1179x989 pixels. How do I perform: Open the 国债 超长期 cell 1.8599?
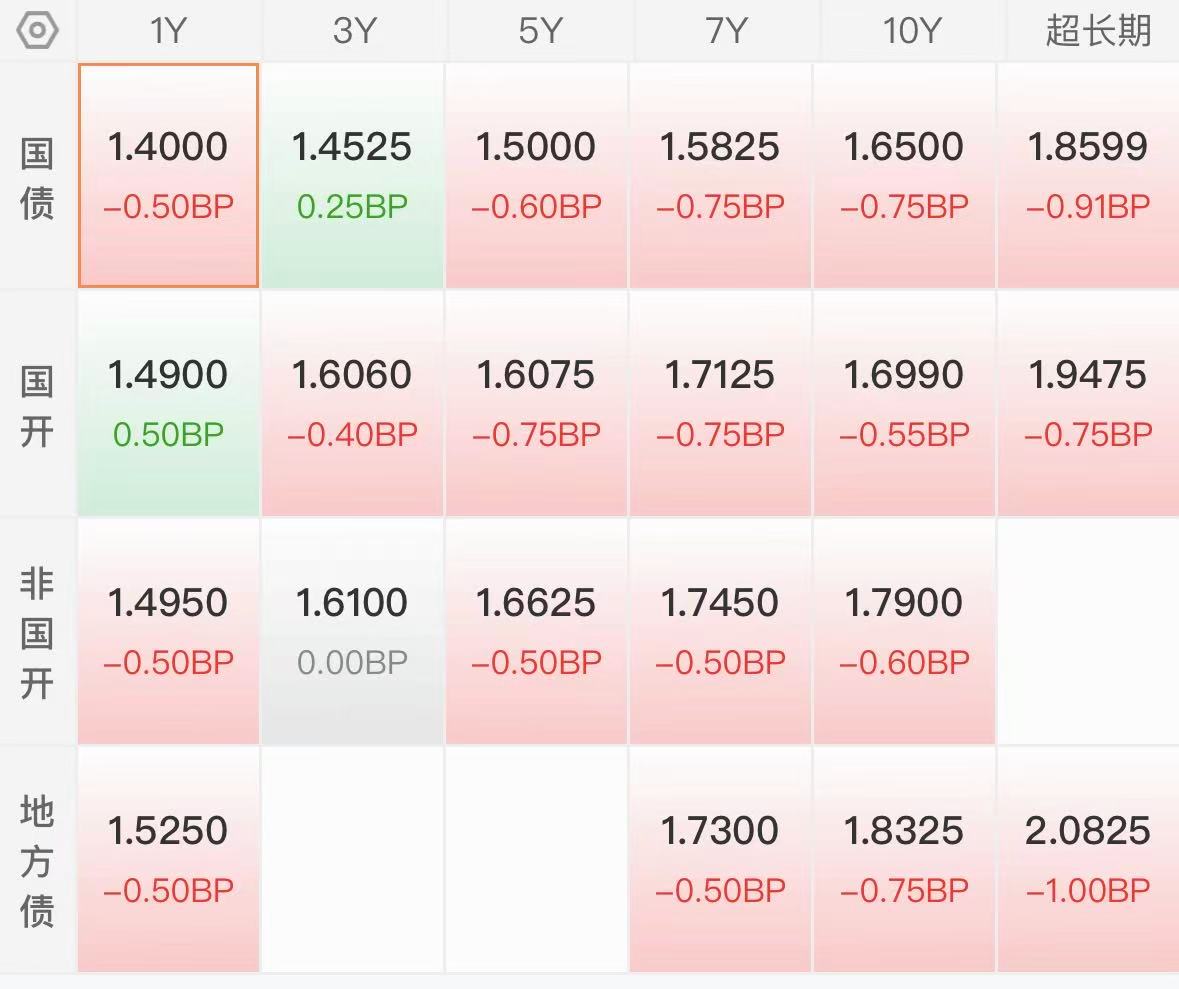(1088, 176)
